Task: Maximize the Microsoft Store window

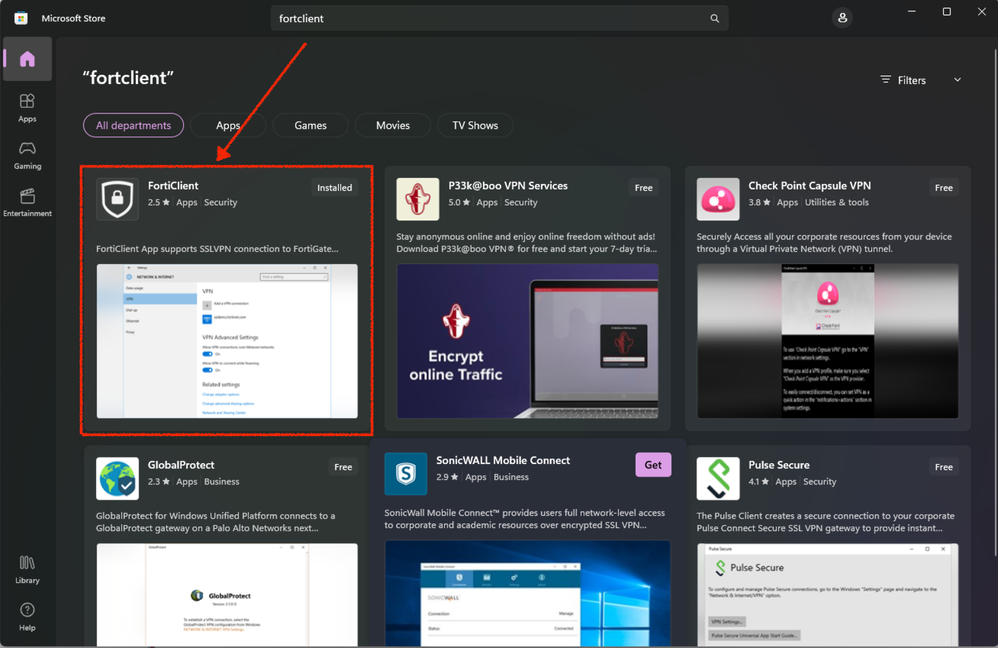Action: (946, 12)
